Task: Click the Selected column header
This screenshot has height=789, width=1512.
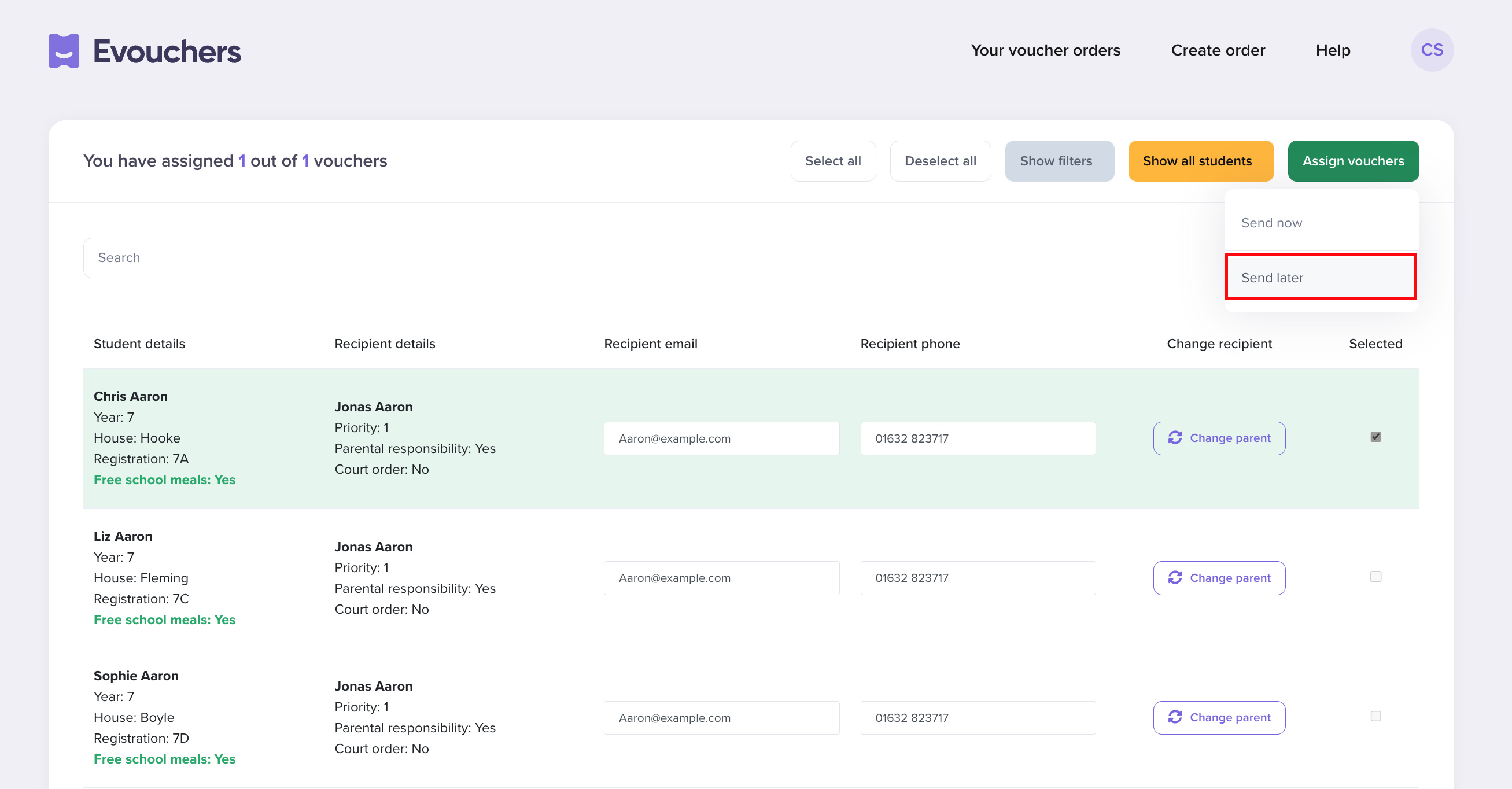Action: pos(1375,344)
